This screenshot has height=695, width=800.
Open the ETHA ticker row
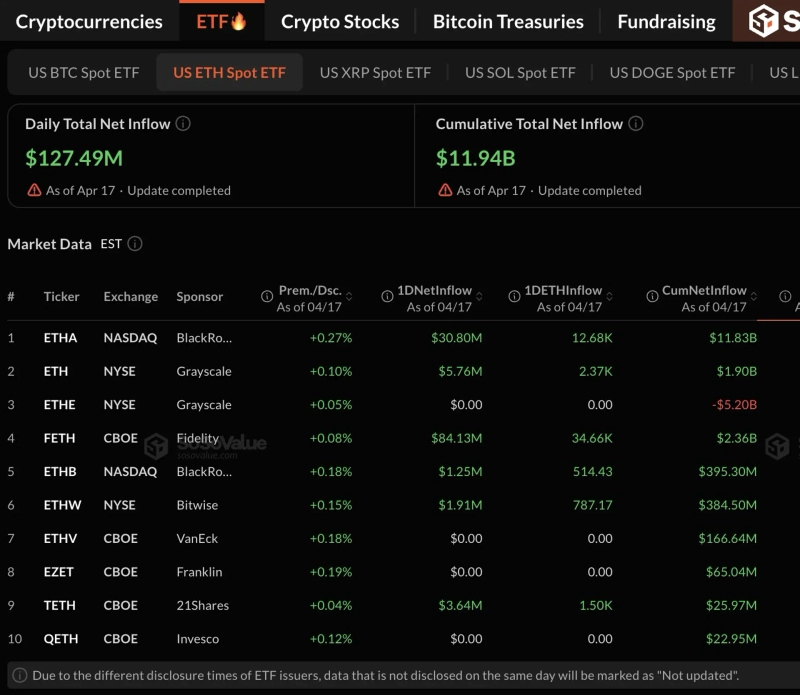click(60, 338)
